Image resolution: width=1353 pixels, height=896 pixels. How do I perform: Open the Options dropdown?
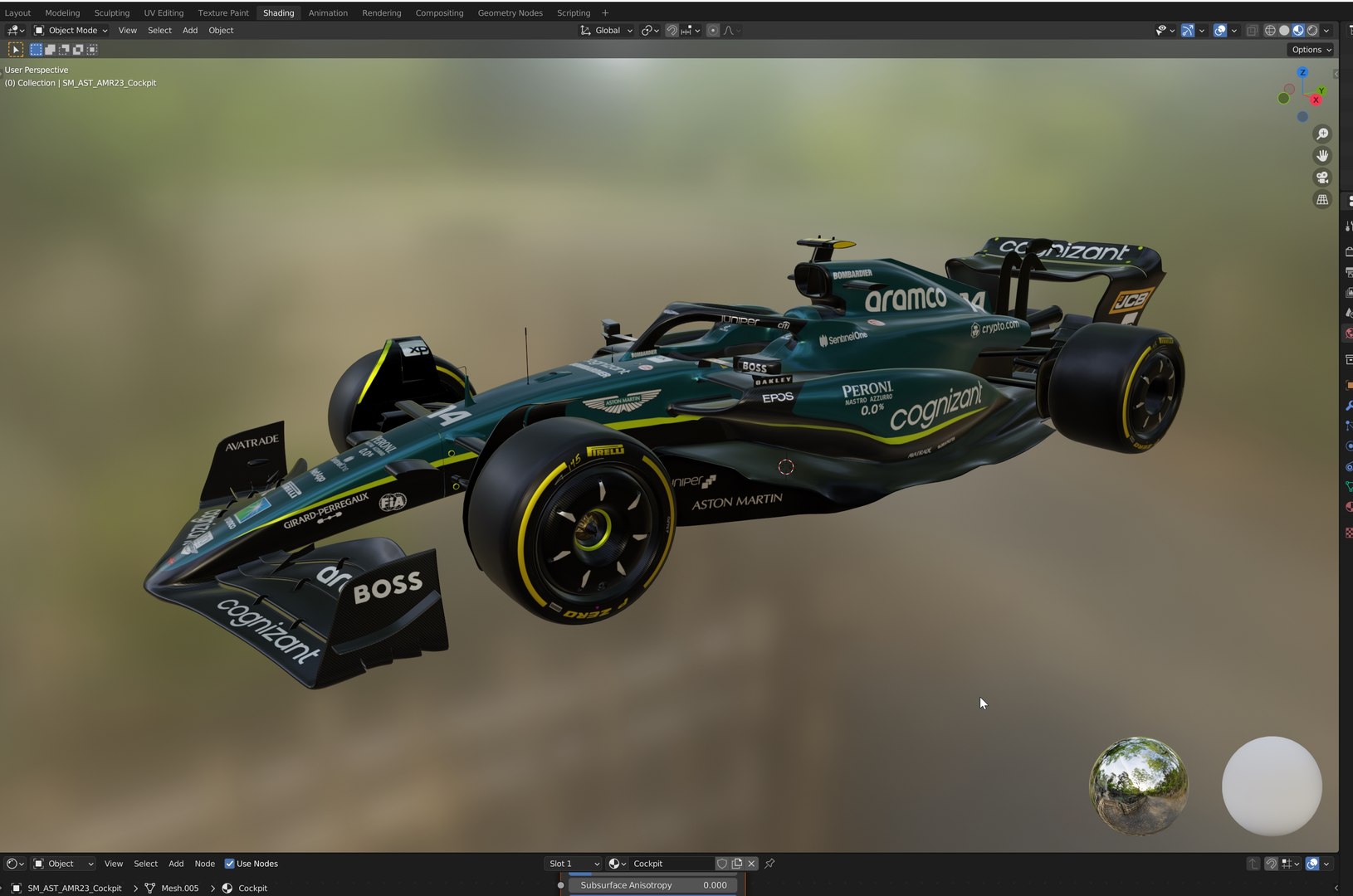pyautogui.click(x=1311, y=50)
